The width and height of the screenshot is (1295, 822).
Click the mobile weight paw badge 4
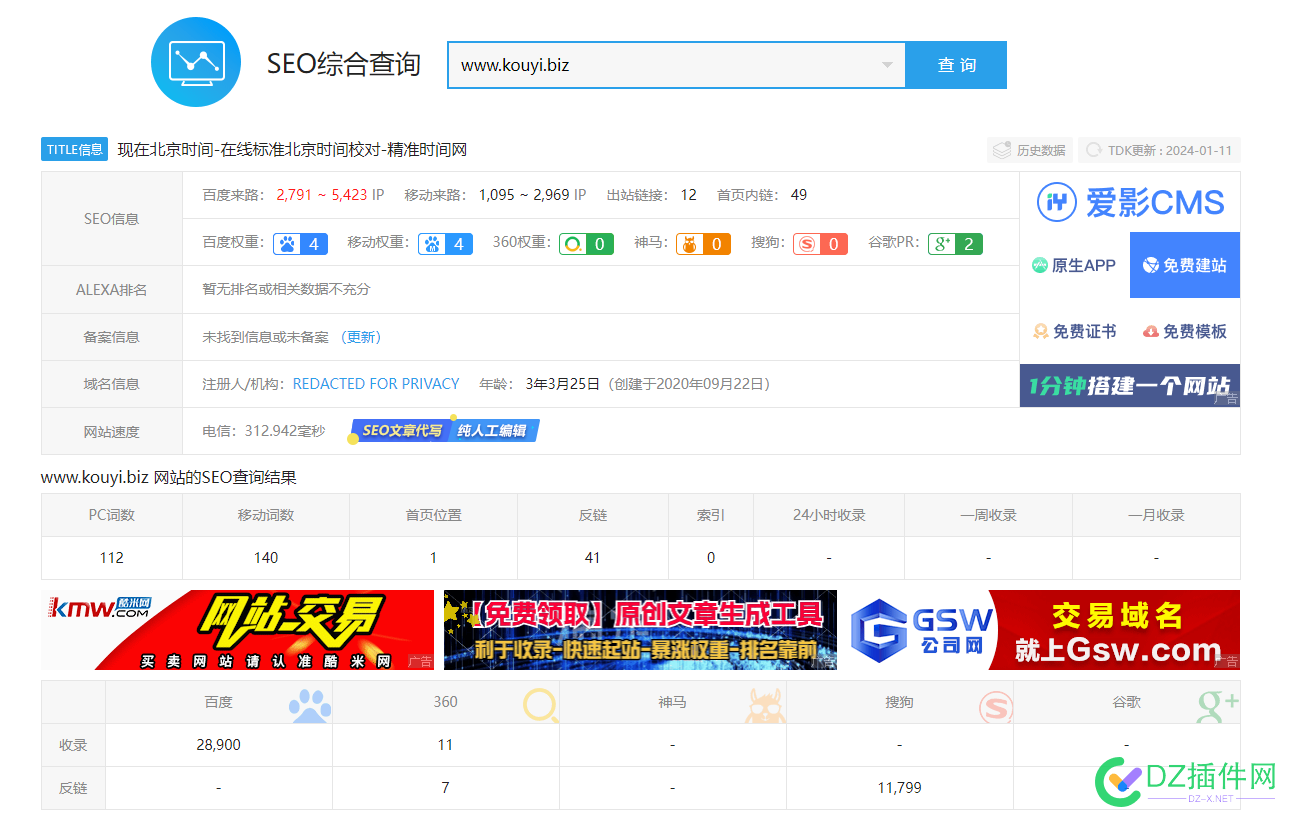[x=445, y=243]
